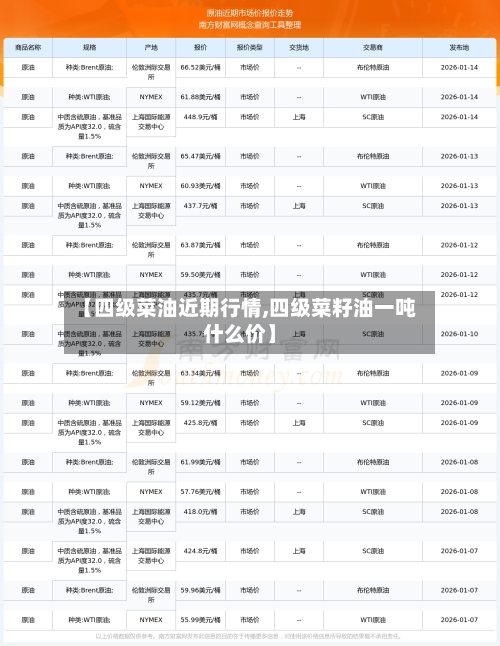Viewport: 500px width, 646px height.
Task: Select 上海 delivery place in the 418.0元/桶 row
Action: 299,512
